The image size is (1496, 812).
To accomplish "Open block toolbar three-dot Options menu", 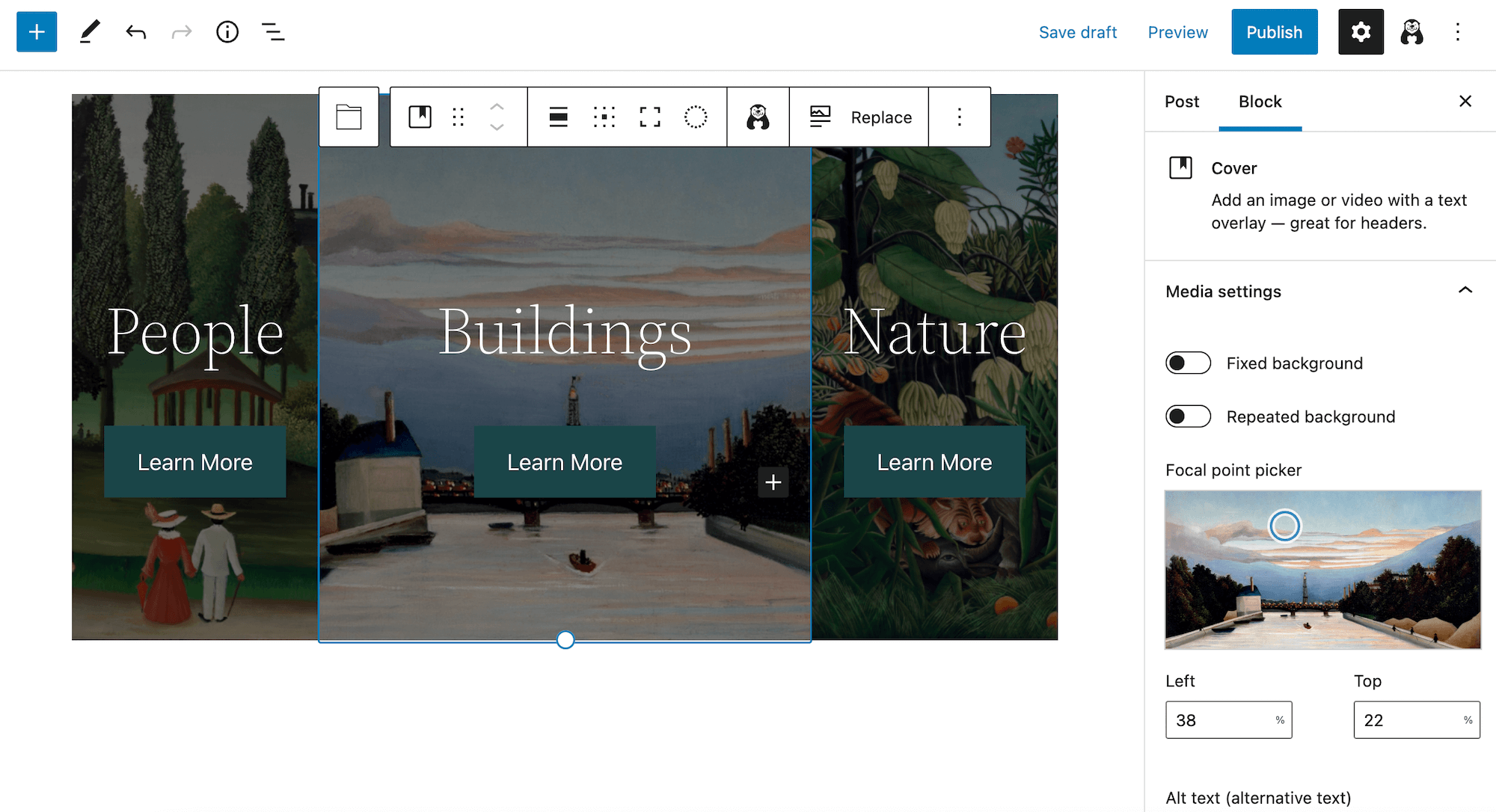I will click(960, 117).
